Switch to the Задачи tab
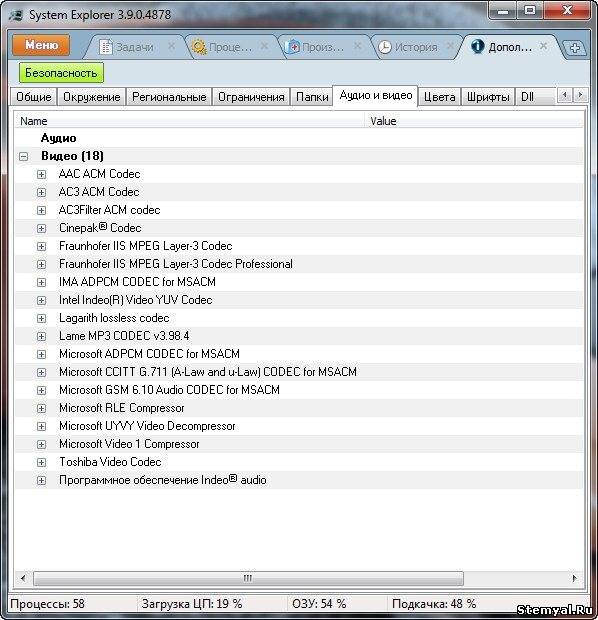The height and width of the screenshot is (620, 598). 134,47
